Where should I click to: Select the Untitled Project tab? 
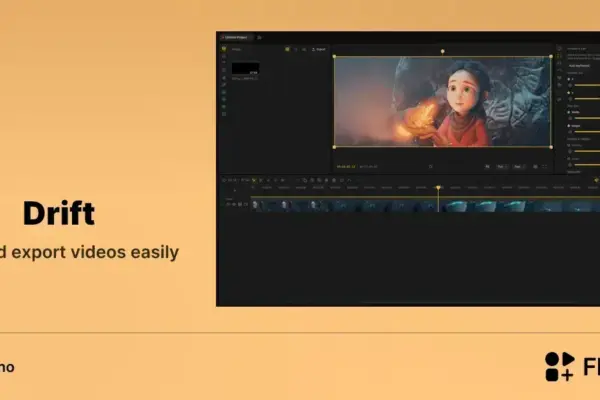[236, 38]
